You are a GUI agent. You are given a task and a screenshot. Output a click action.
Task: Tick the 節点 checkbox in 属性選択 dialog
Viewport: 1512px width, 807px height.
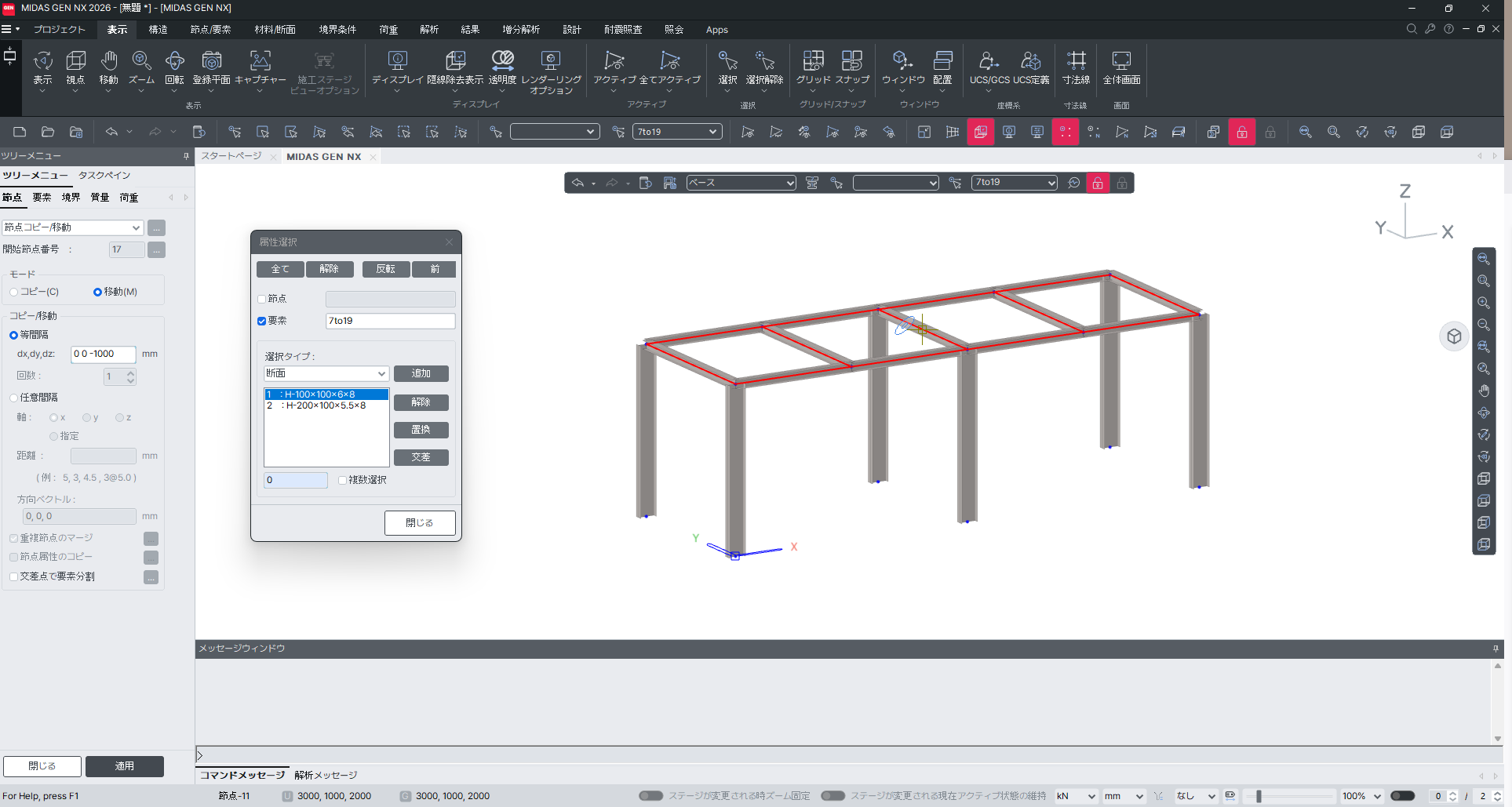(x=262, y=299)
